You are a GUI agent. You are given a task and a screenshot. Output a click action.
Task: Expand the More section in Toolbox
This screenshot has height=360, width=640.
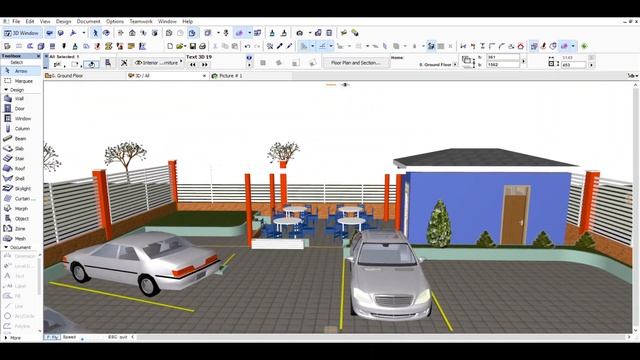6,338
